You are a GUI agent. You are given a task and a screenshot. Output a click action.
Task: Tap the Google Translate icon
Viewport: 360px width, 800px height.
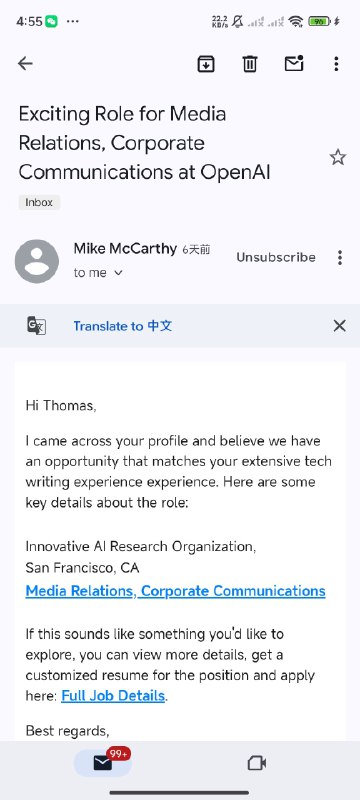click(x=37, y=326)
